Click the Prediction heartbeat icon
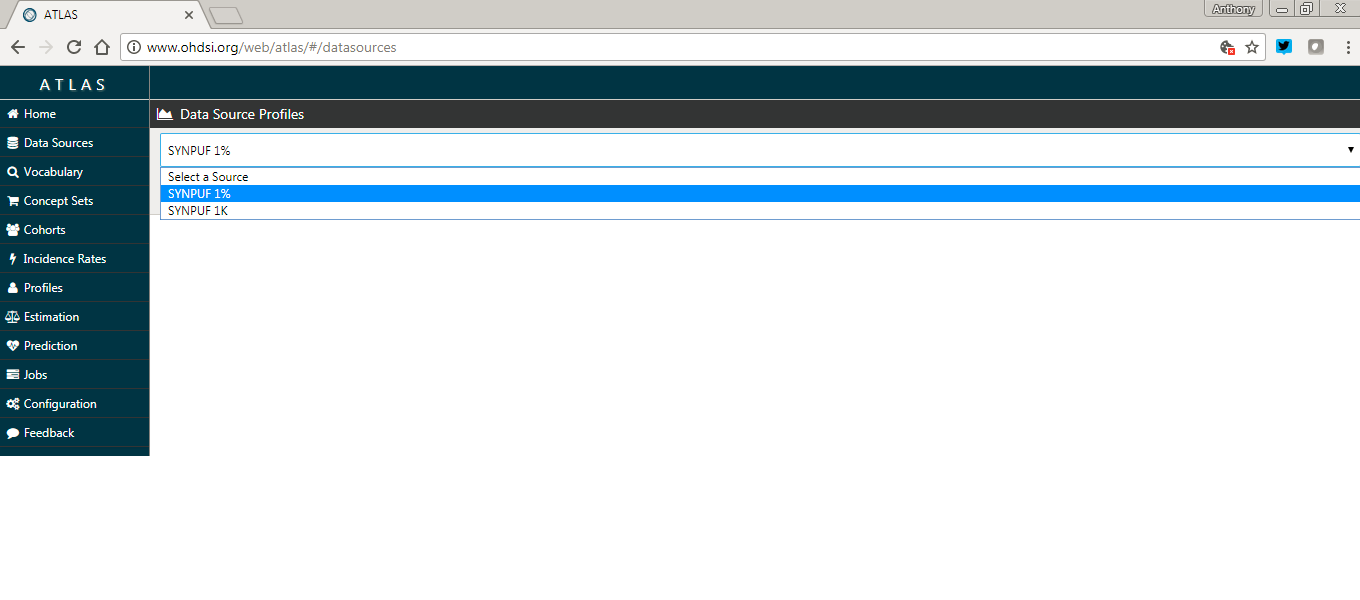 (13, 346)
